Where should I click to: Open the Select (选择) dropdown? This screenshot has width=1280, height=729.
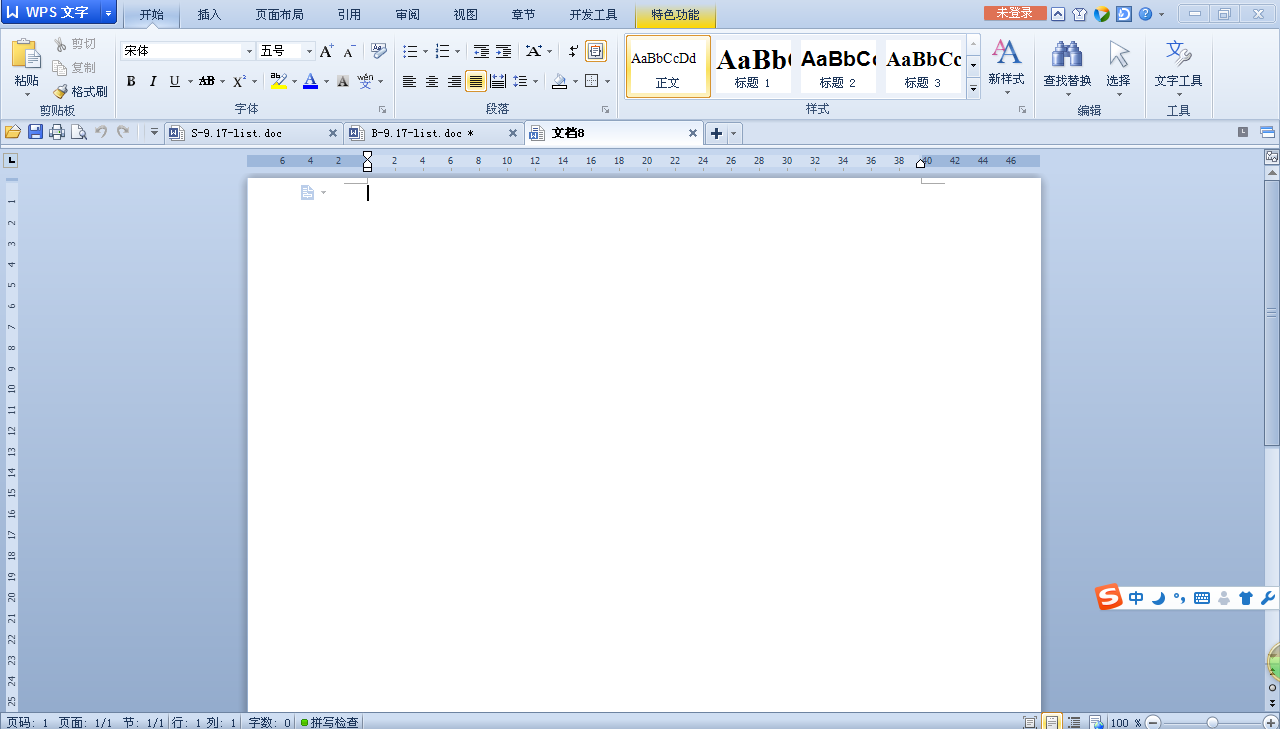[x=1118, y=65]
